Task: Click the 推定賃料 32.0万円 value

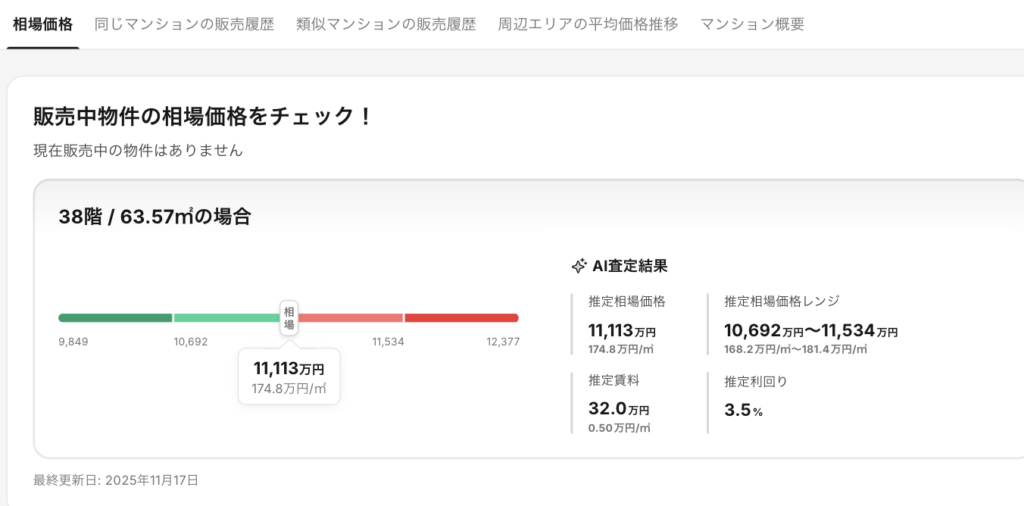Action: 618,409
